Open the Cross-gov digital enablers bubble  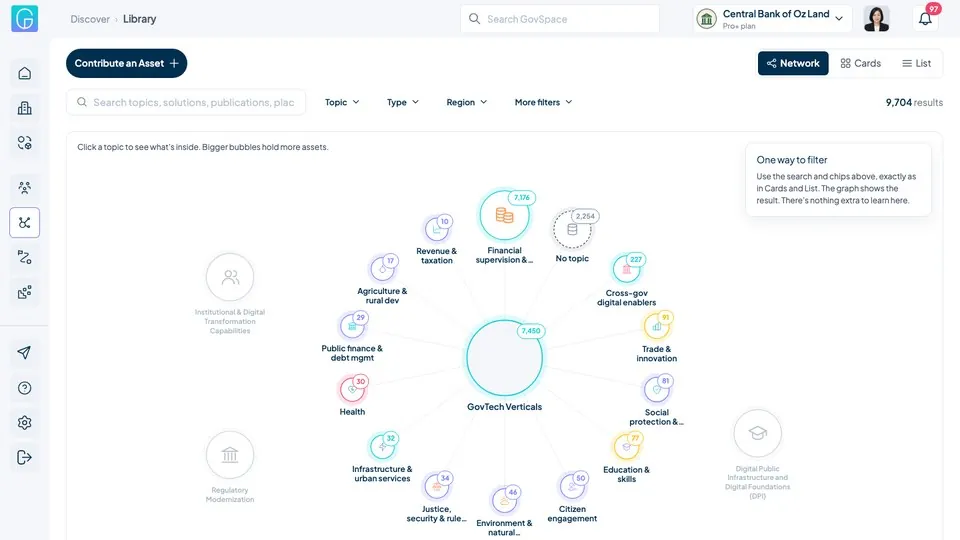(626, 269)
